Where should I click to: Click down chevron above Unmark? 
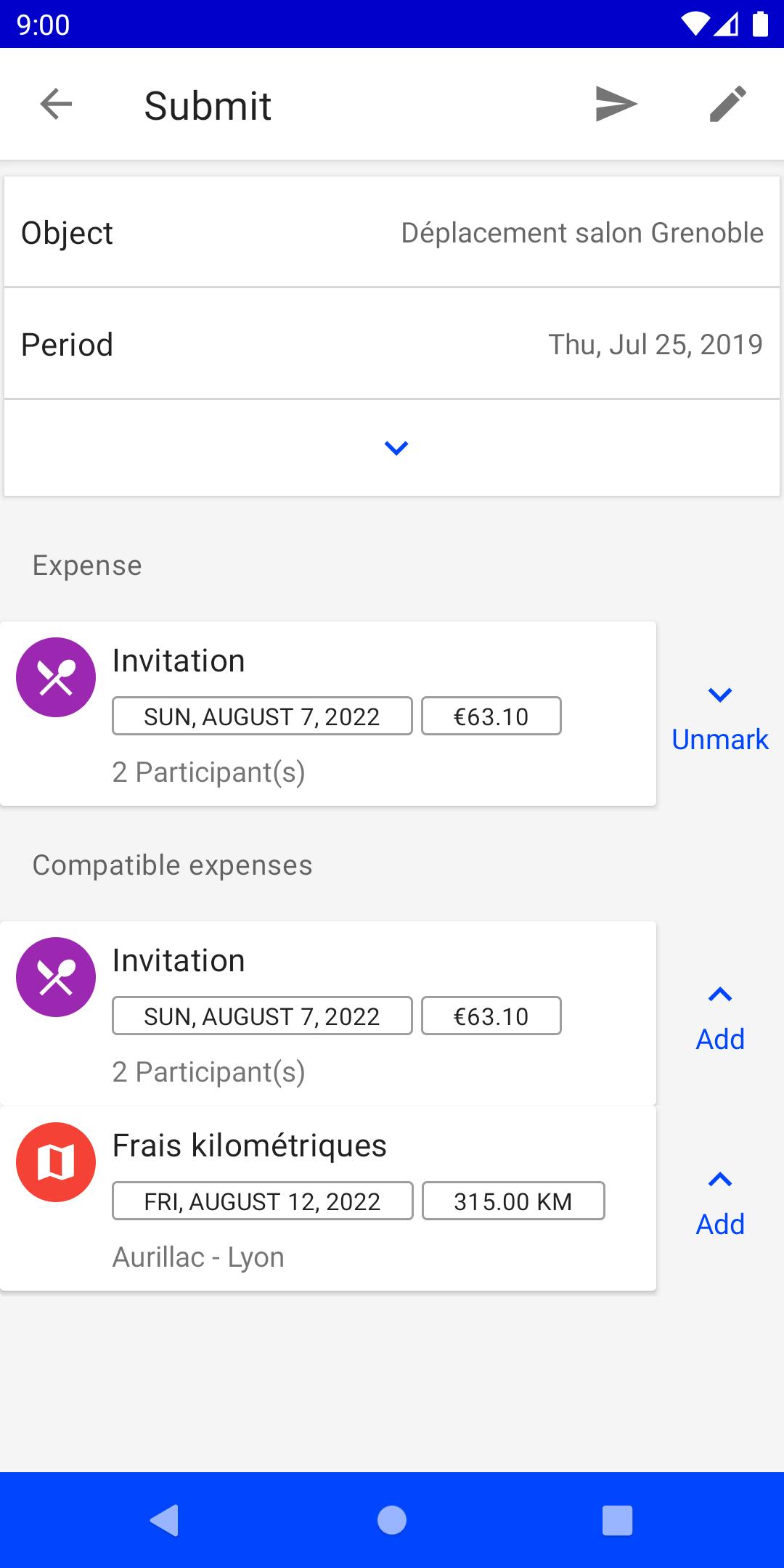(x=720, y=695)
